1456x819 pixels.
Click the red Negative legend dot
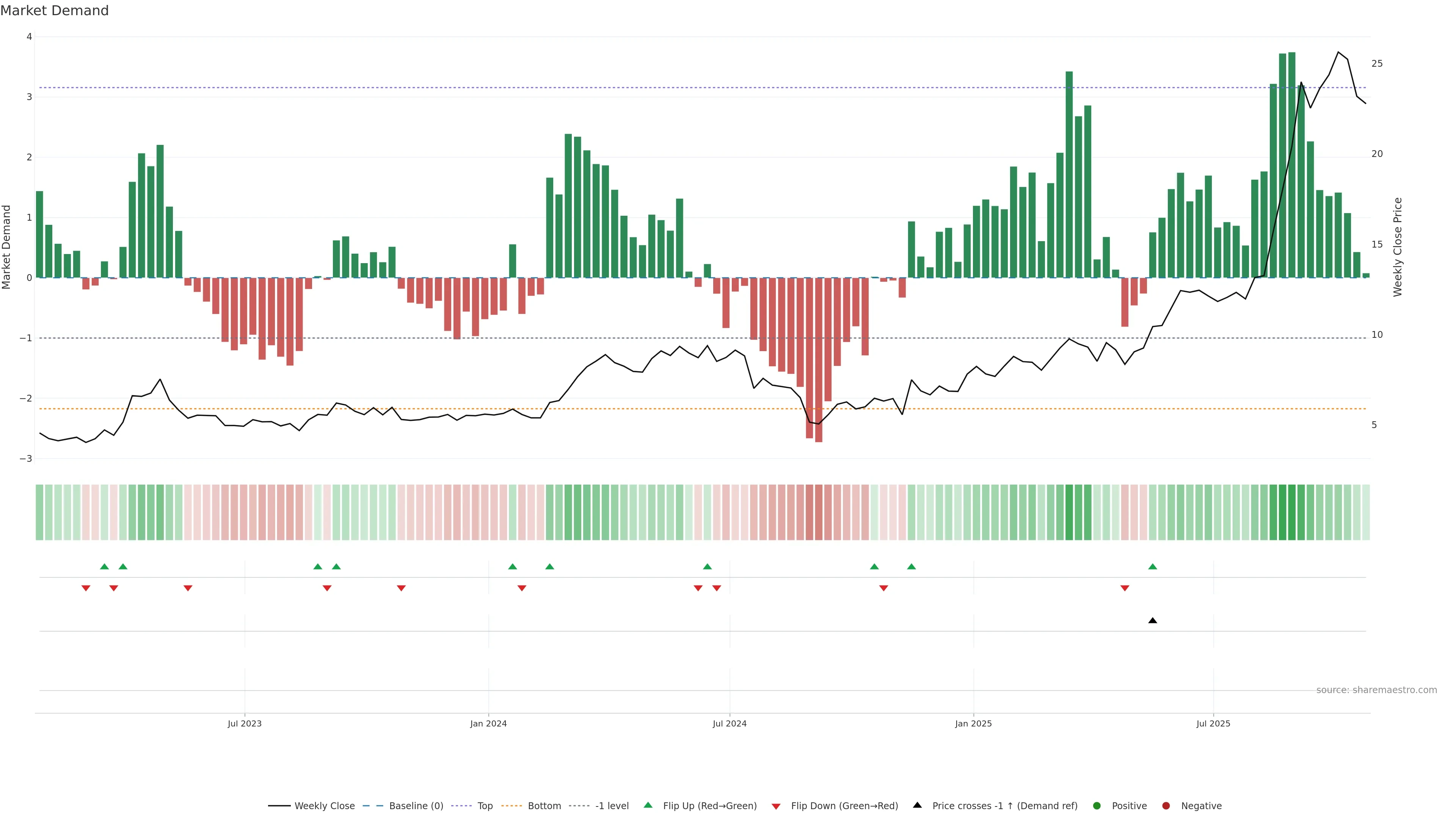coord(1166,806)
